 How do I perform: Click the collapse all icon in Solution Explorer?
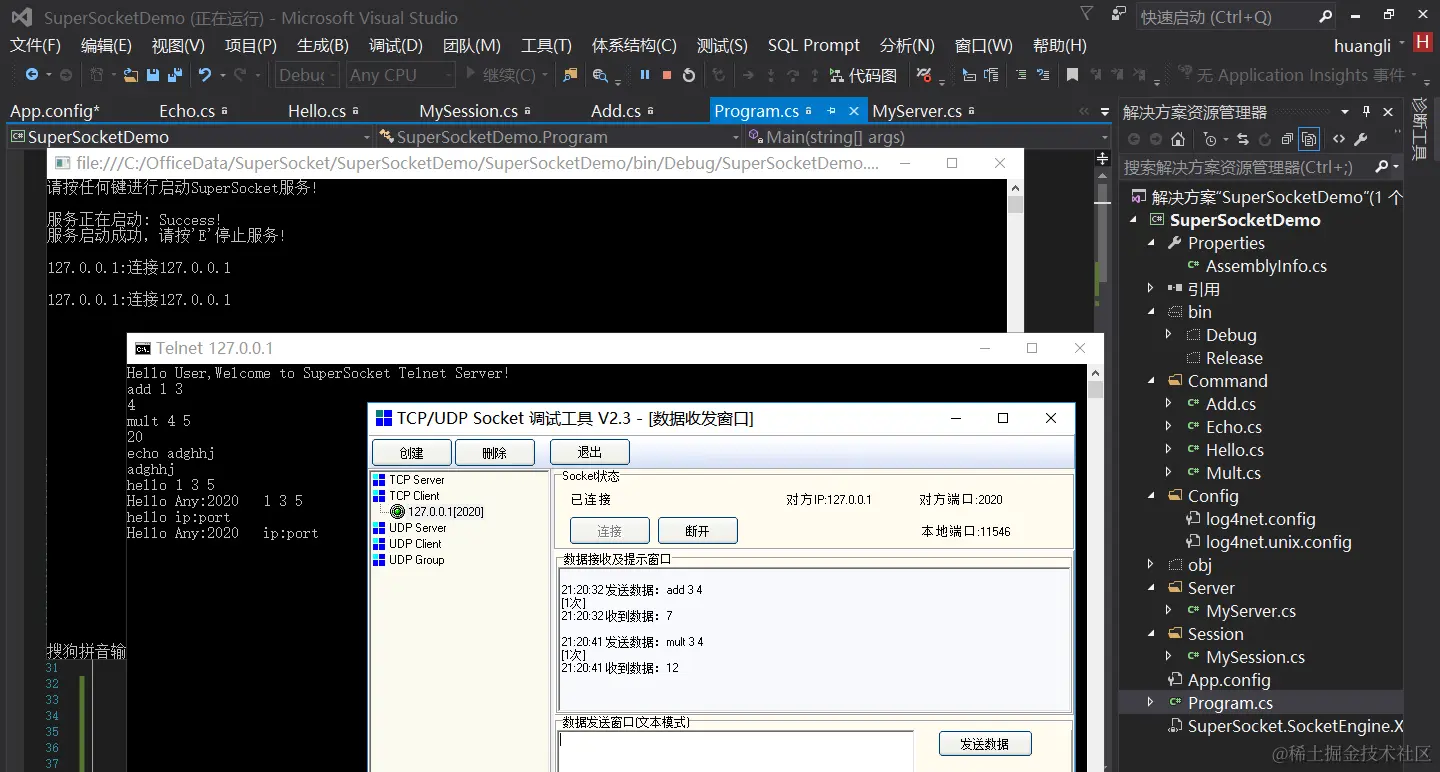pos(1287,139)
